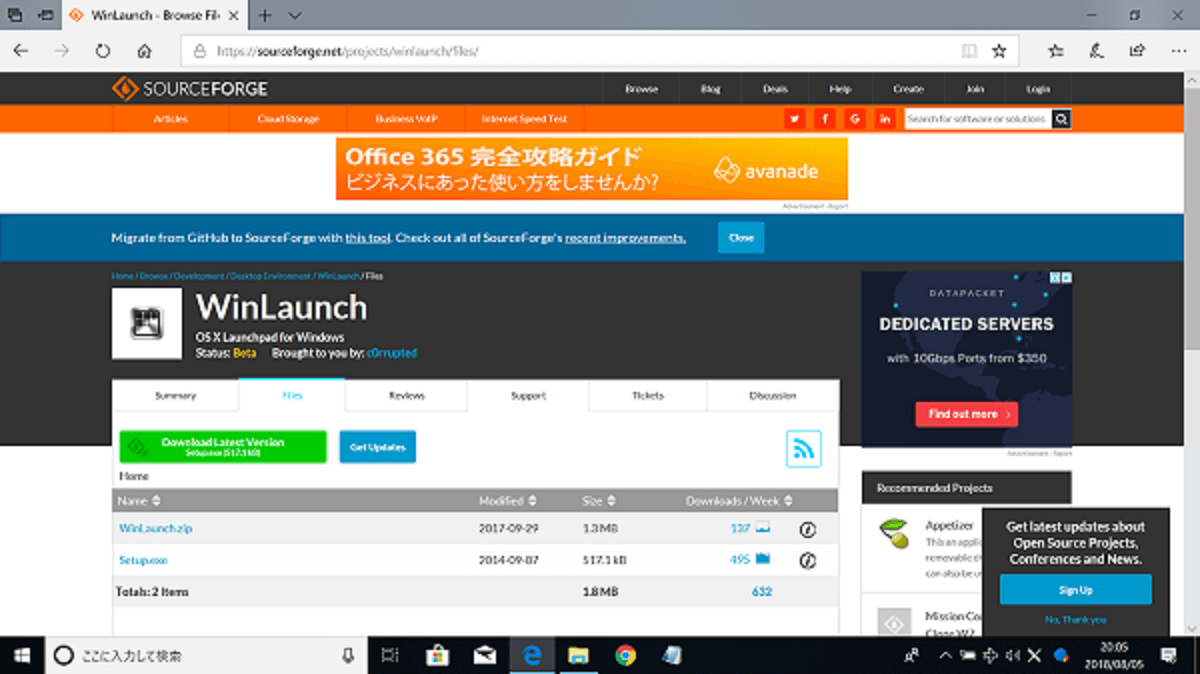
Task: Open file details via info icon beside WinLaunch.zip
Action: coord(807,530)
